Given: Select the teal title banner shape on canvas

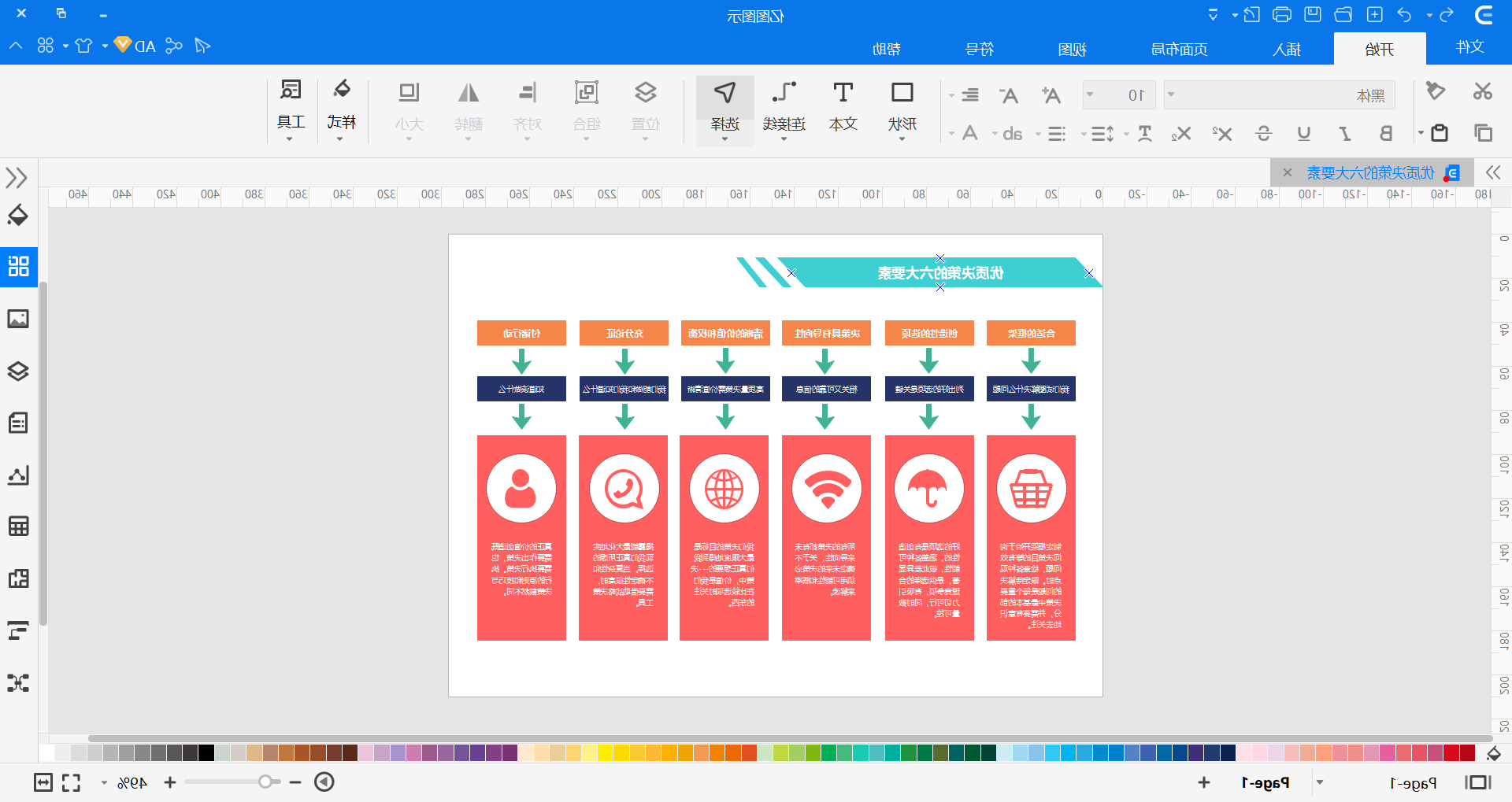Looking at the screenshot, I should click(x=940, y=272).
